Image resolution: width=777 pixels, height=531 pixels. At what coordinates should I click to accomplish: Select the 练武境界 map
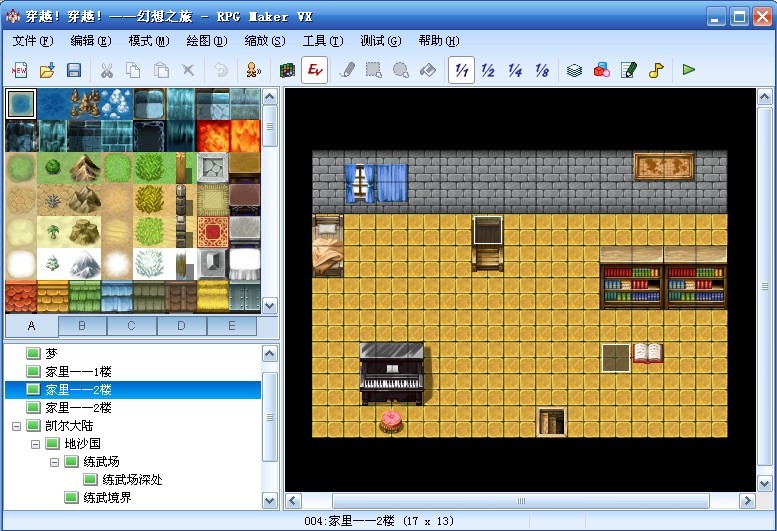coord(107,497)
